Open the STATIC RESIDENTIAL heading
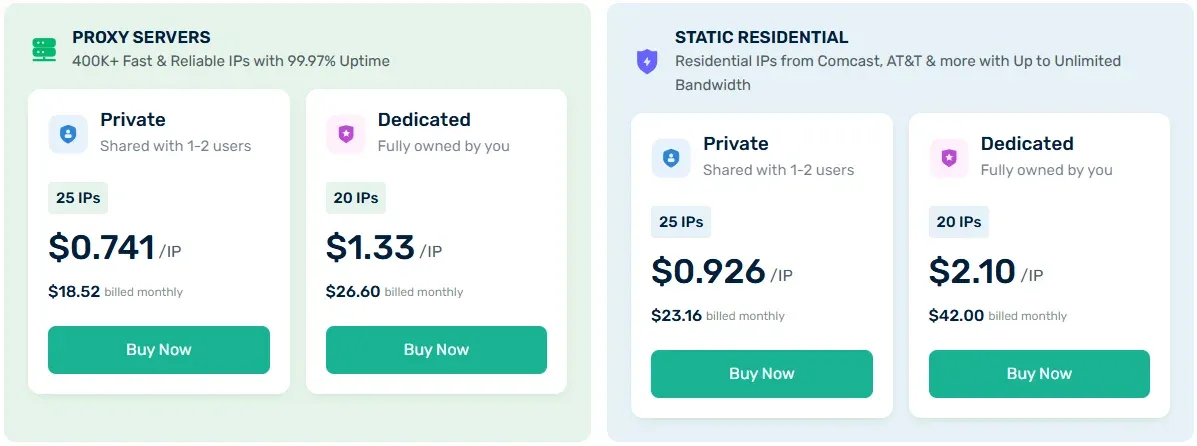 point(761,37)
